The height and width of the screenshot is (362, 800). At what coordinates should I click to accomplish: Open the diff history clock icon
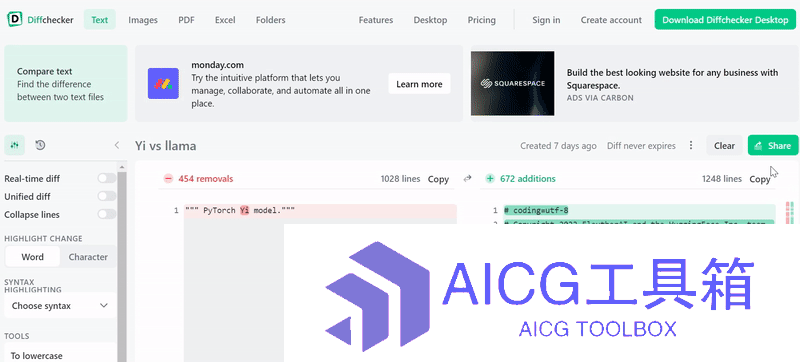tap(40, 145)
